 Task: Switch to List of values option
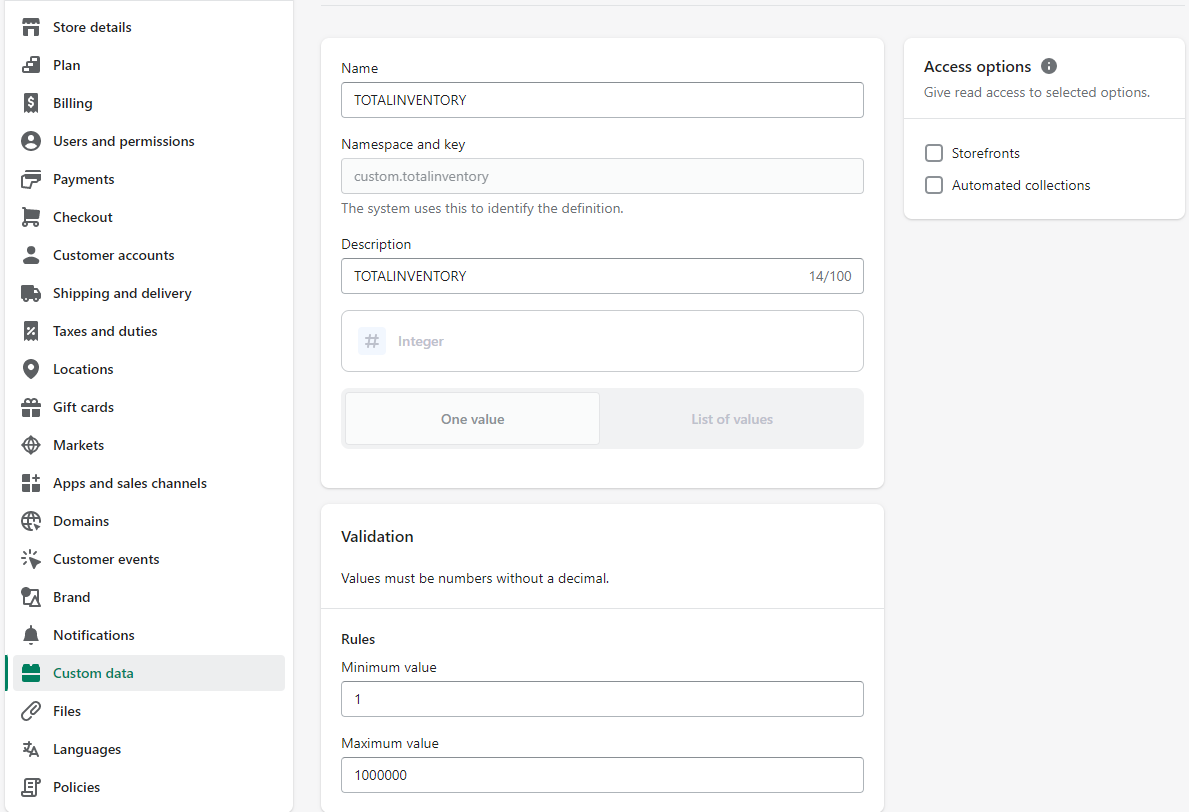732,419
